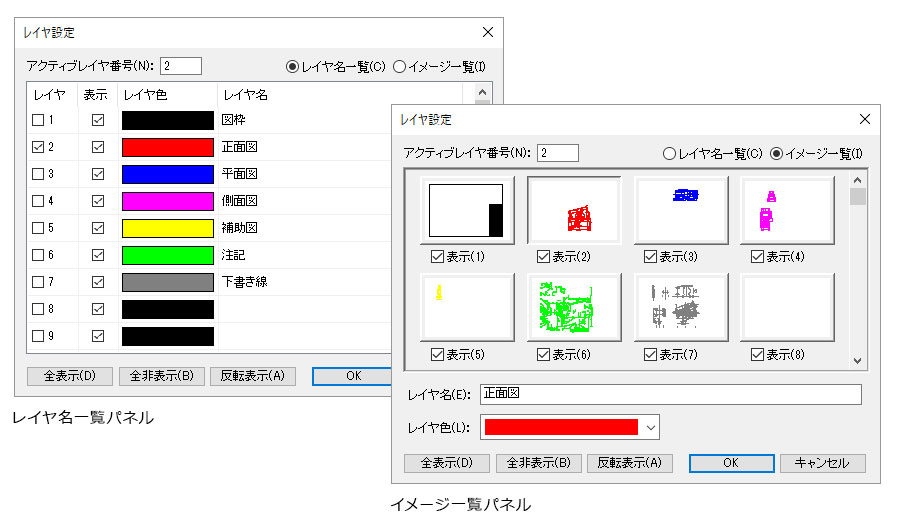Screen dimensions: 900x529
Task: Select the magenta layer 4 thumbnail
Action: [x=787, y=211]
